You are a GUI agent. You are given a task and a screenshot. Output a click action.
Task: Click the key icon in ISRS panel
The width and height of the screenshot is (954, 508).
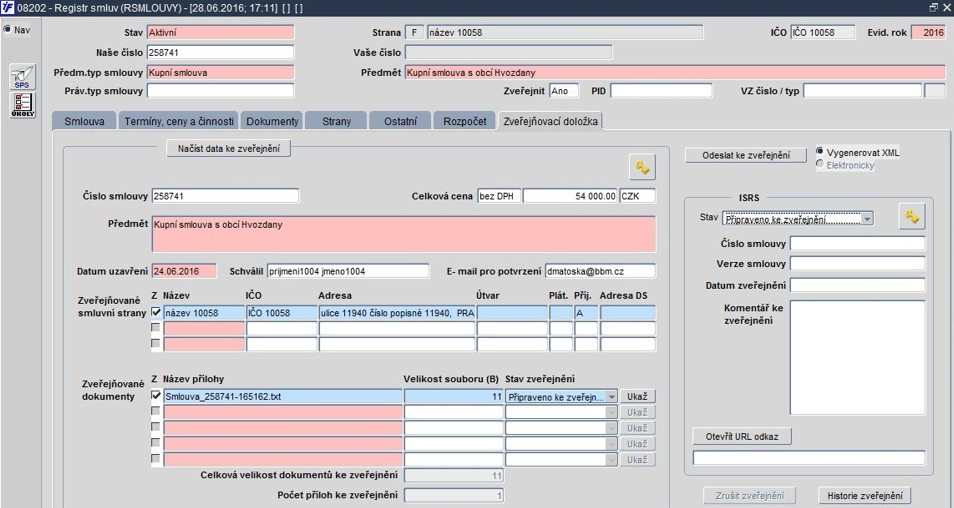pos(911,217)
